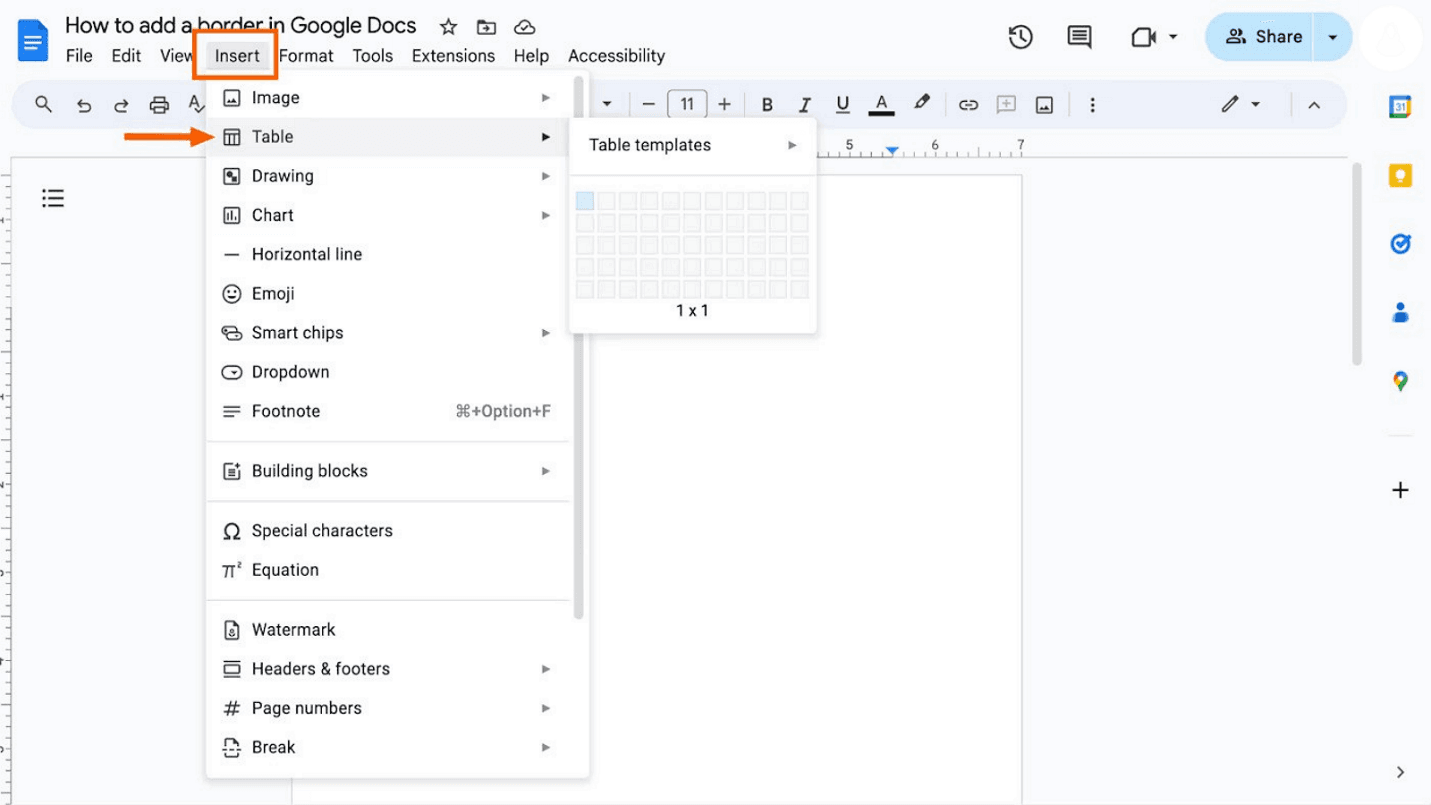Image resolution: width=1431 pixels, height=805 pixels.
Task: Collapse the menus with chevron up
Action: (x=1314, y=105)
